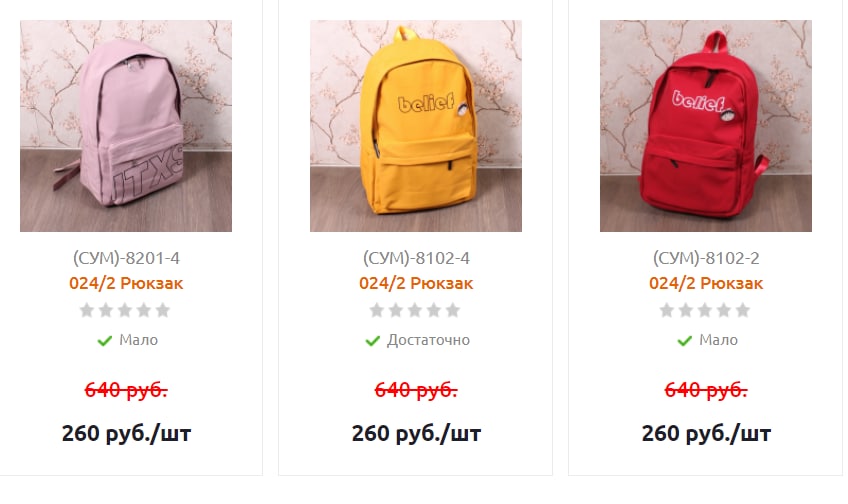Screen dimensions: 848x504
Task: Click Мало stock label on red backpack
Action: [x=718, y=340]
